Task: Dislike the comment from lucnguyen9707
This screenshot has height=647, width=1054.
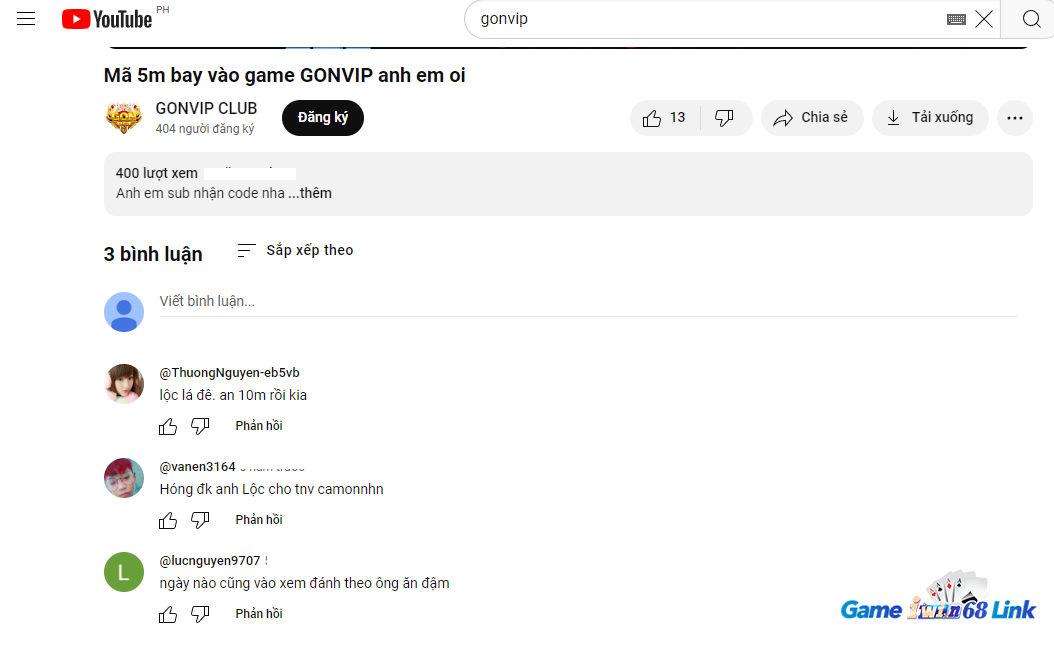Action: pos(200,614)
